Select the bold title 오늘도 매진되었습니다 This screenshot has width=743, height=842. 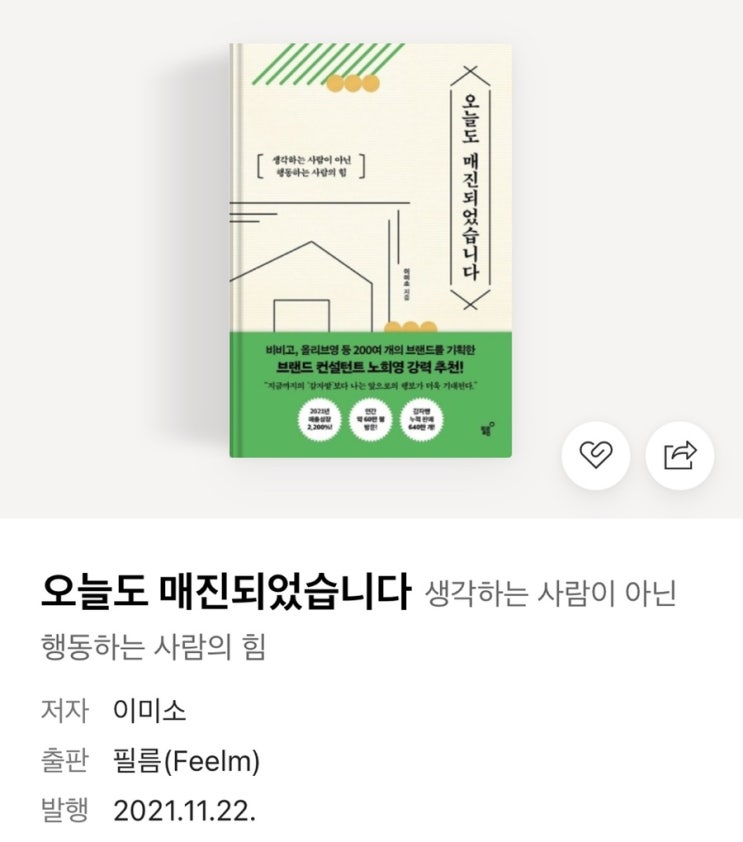click(x=225, y=592)
